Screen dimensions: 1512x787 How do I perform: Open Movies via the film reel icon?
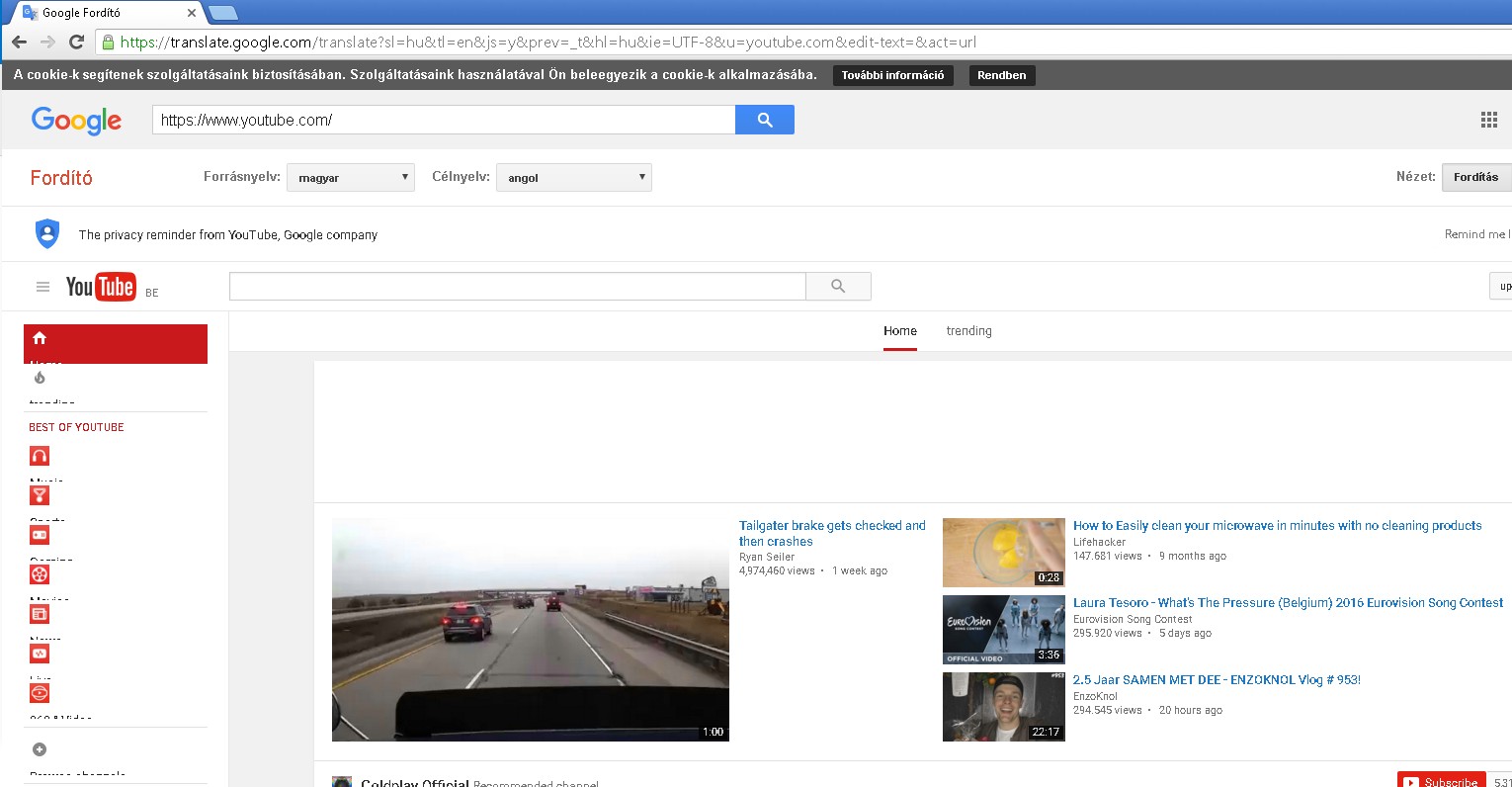coord(40,574)
